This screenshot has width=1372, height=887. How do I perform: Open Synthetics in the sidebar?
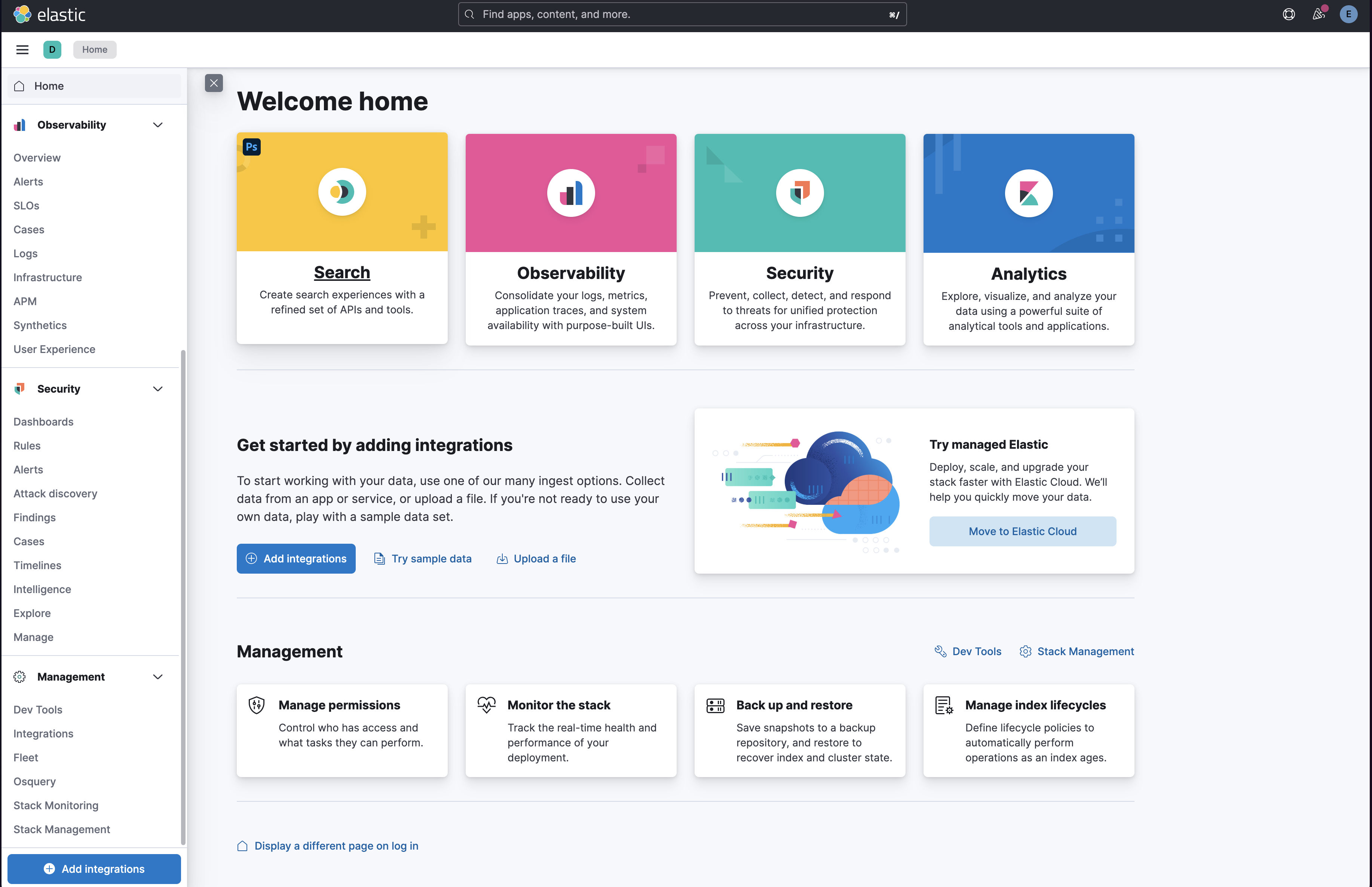[40, 325]
